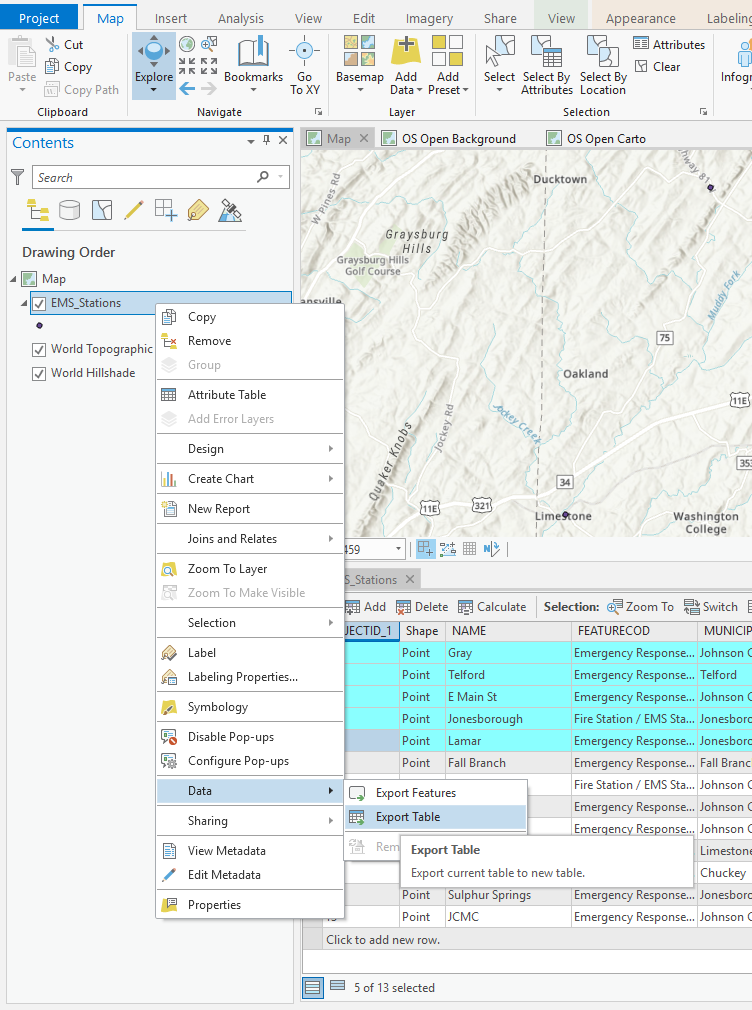
Task: Open the Analysis ribbon tab
Action: click(x=240, y=18)
